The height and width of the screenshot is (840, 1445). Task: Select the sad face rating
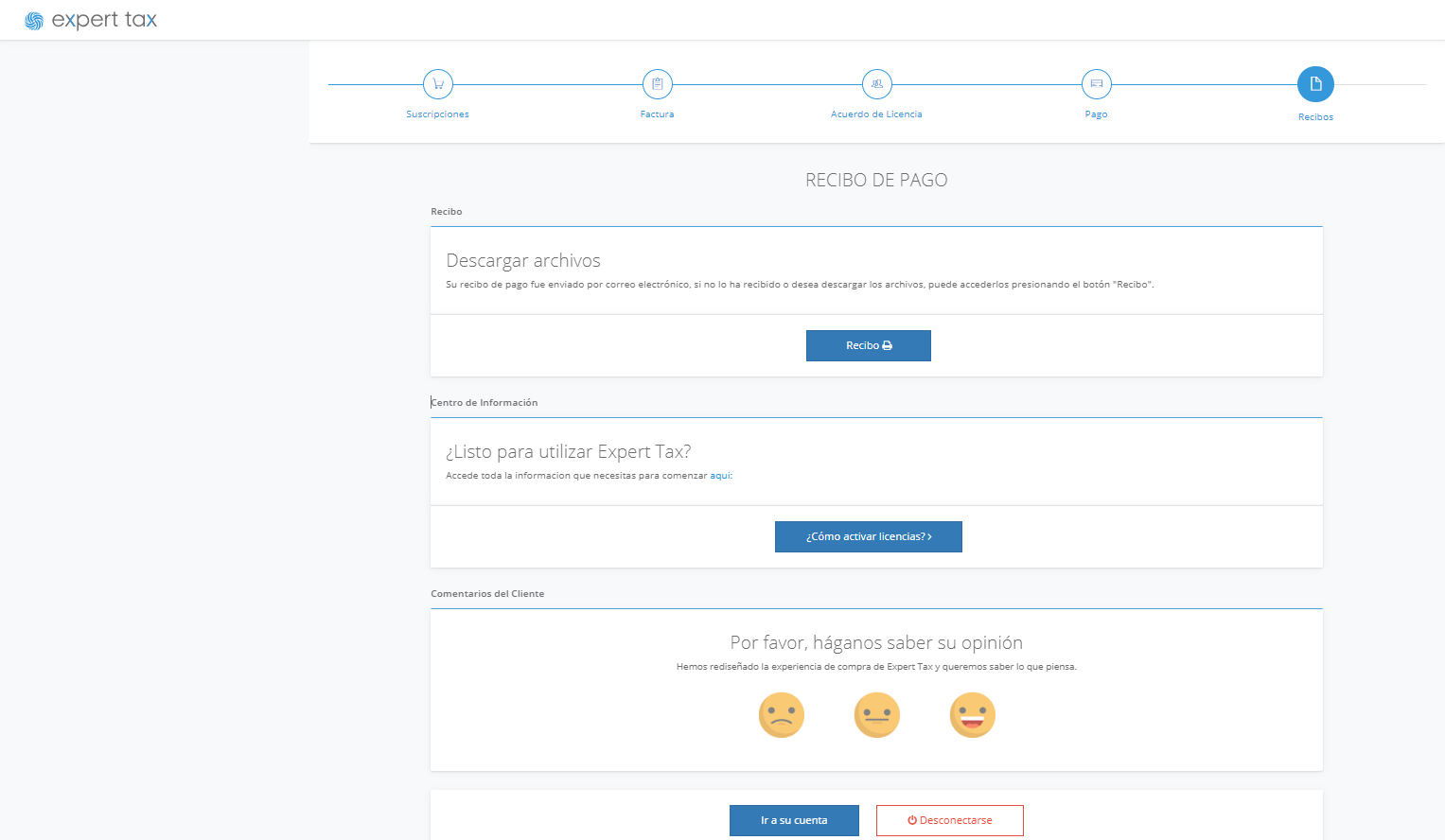[781, 714]
